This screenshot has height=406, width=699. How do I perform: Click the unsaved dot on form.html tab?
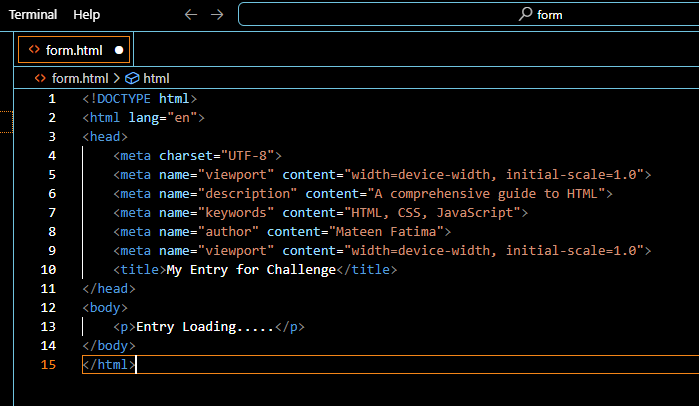(x=119, y=50)
